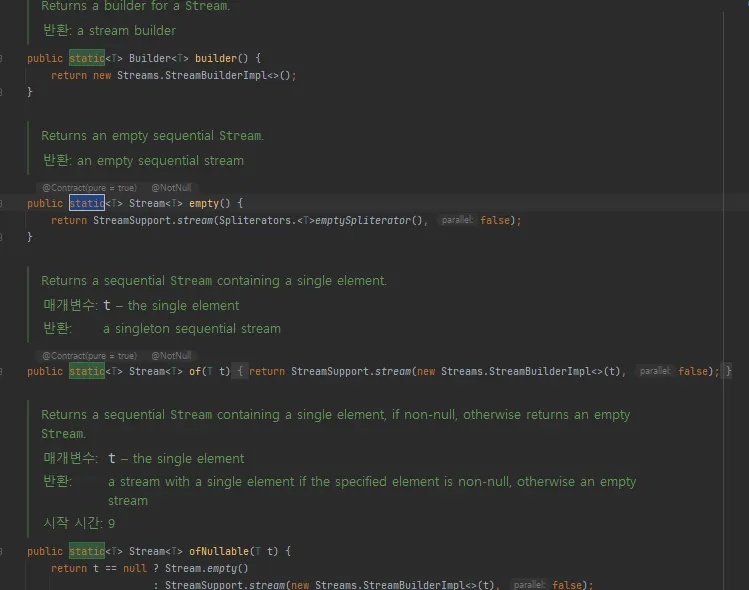Expand the folded body brace after of(T t)
Image resolution: width=749 pixels, height=590 pixels.
pyautogui.click(x=240, y=371)
